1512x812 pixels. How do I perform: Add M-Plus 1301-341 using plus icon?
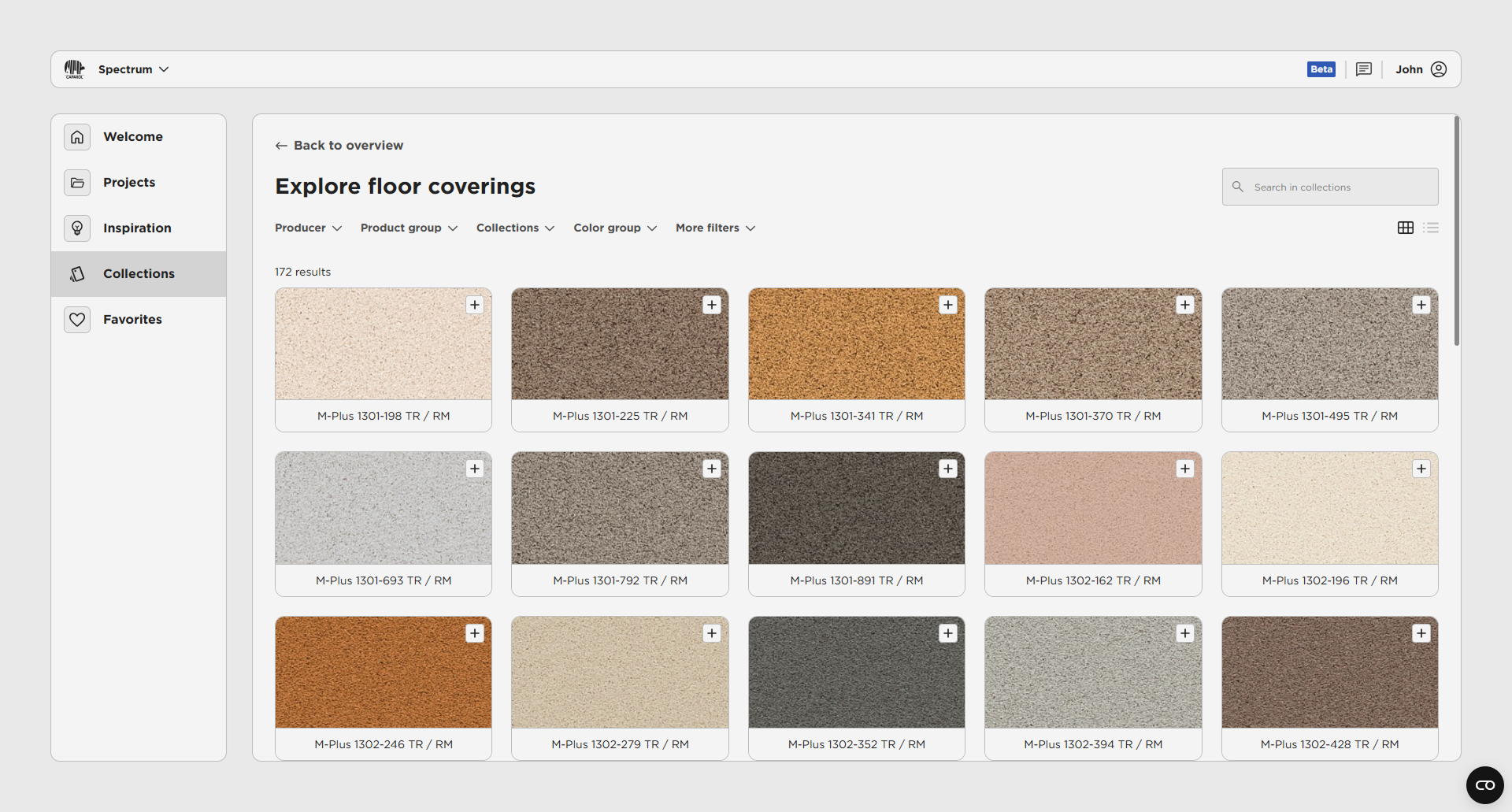point(948,305)
